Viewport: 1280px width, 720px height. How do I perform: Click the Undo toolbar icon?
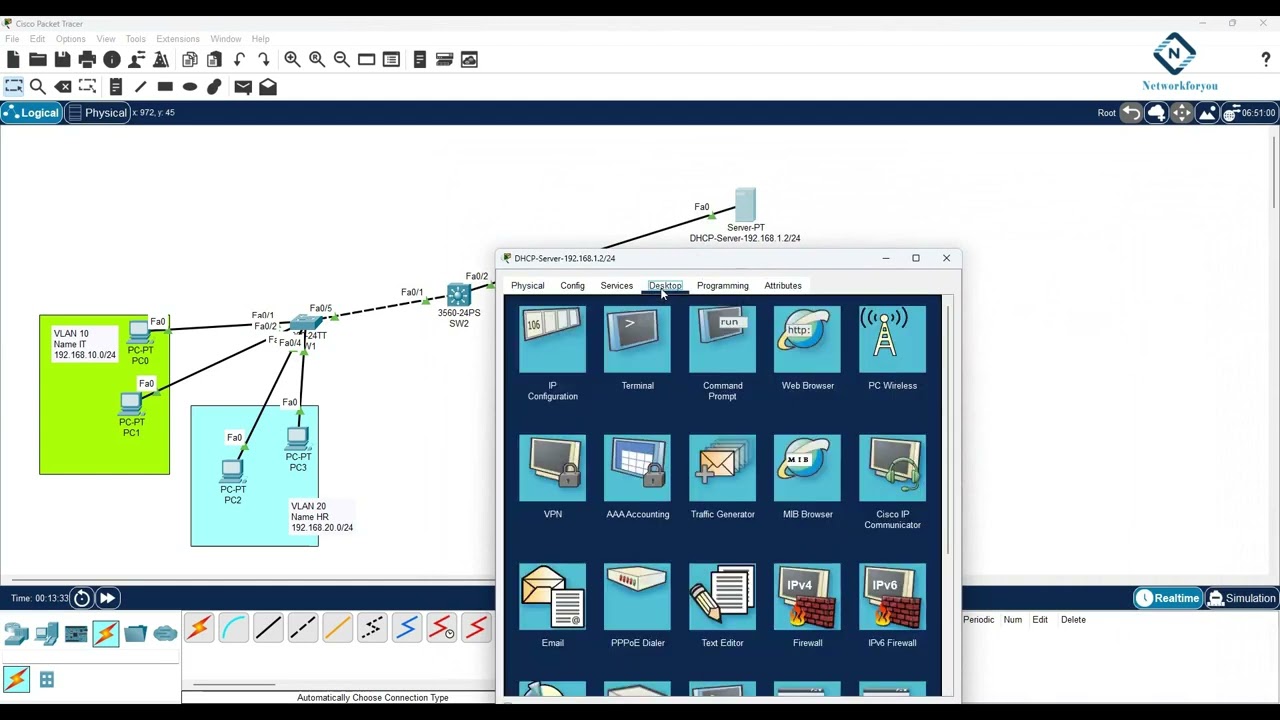(239, 60)
